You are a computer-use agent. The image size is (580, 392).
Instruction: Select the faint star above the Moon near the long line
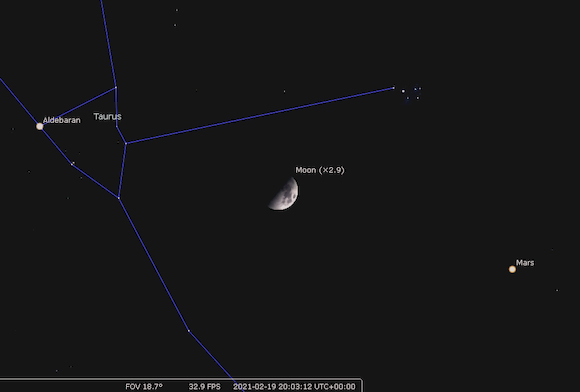(284, 91)
